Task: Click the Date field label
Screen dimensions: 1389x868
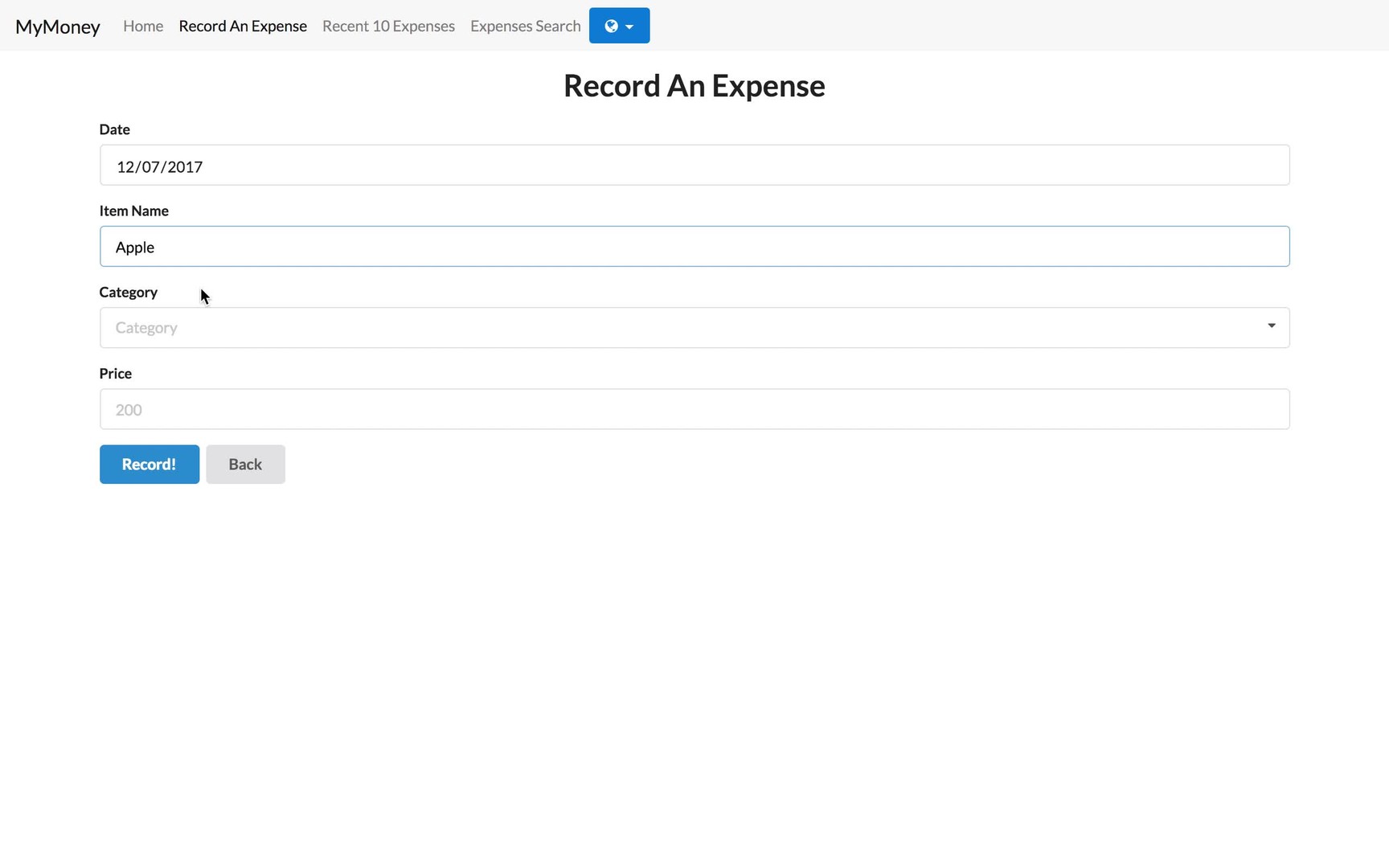Action: [114, 129]
